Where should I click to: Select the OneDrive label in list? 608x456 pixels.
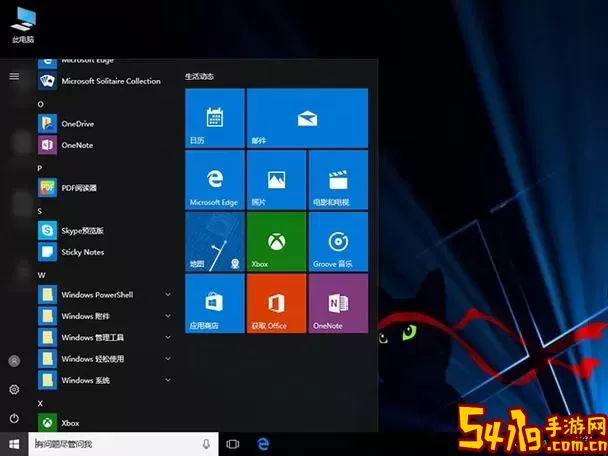78,124
